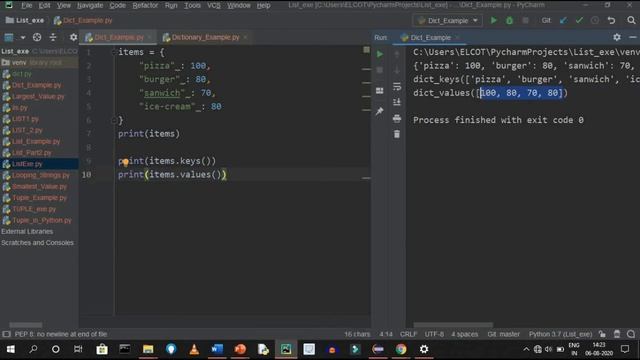Print the Run console output
The image size is (640, 360).
point(397,118)
